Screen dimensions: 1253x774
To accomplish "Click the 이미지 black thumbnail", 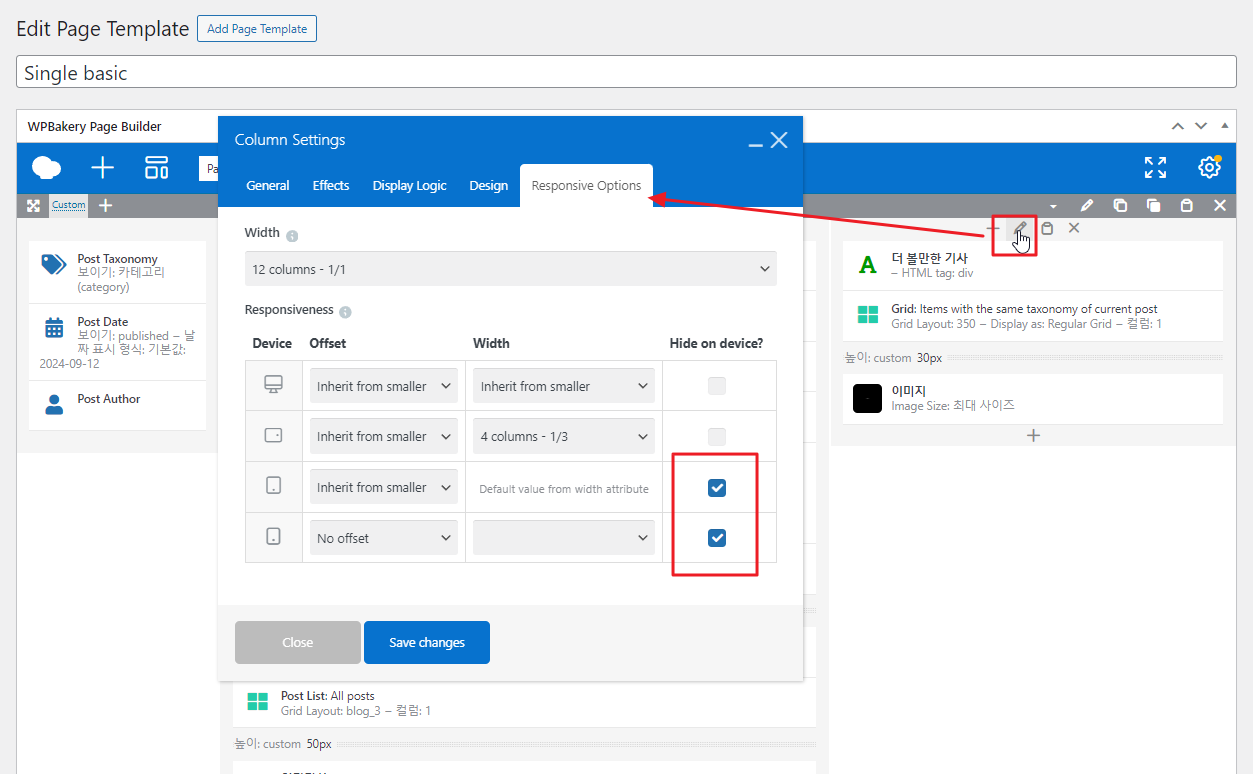I will (x=867, y=398).
